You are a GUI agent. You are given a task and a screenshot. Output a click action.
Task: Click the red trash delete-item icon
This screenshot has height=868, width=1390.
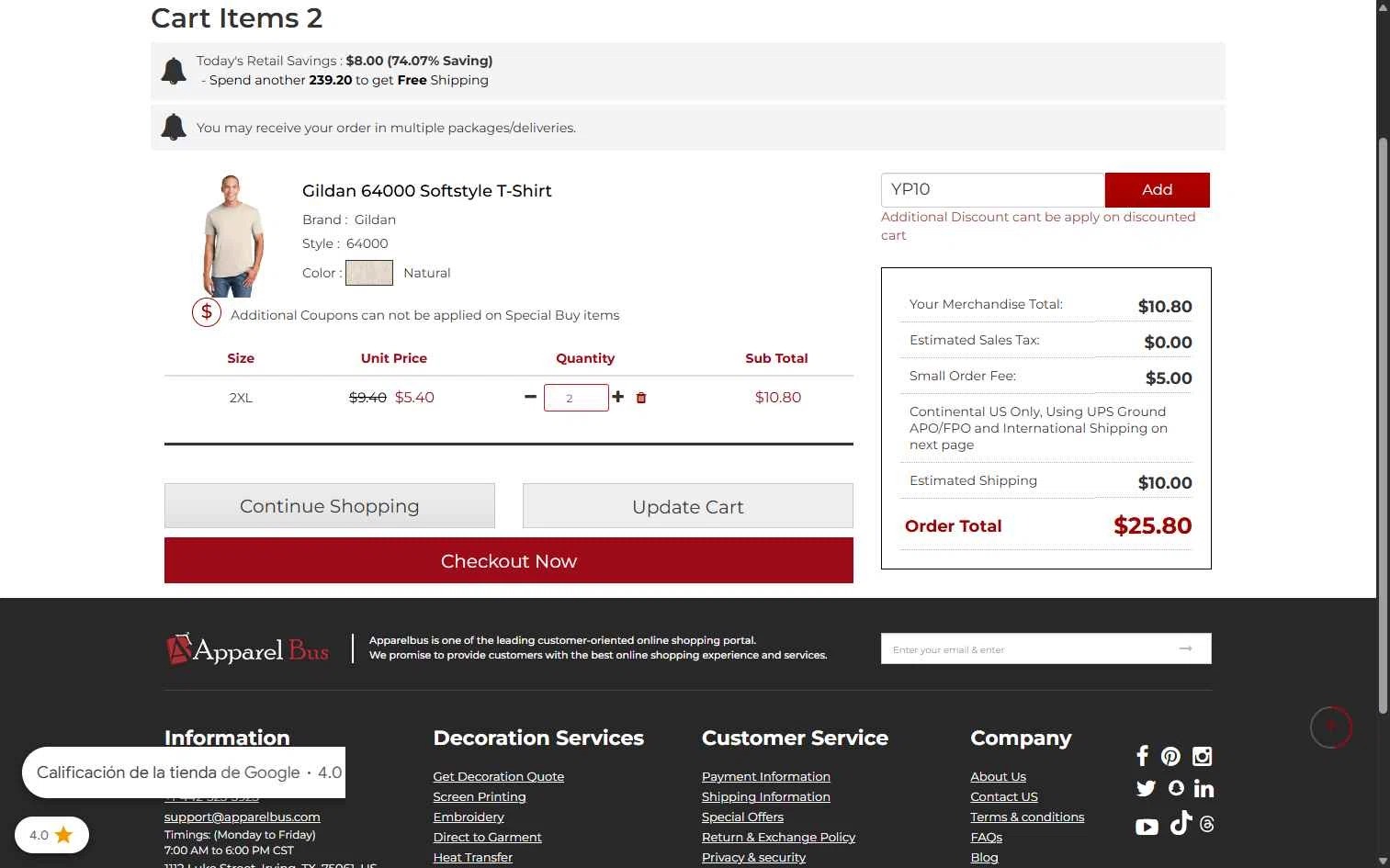(641, 398)
